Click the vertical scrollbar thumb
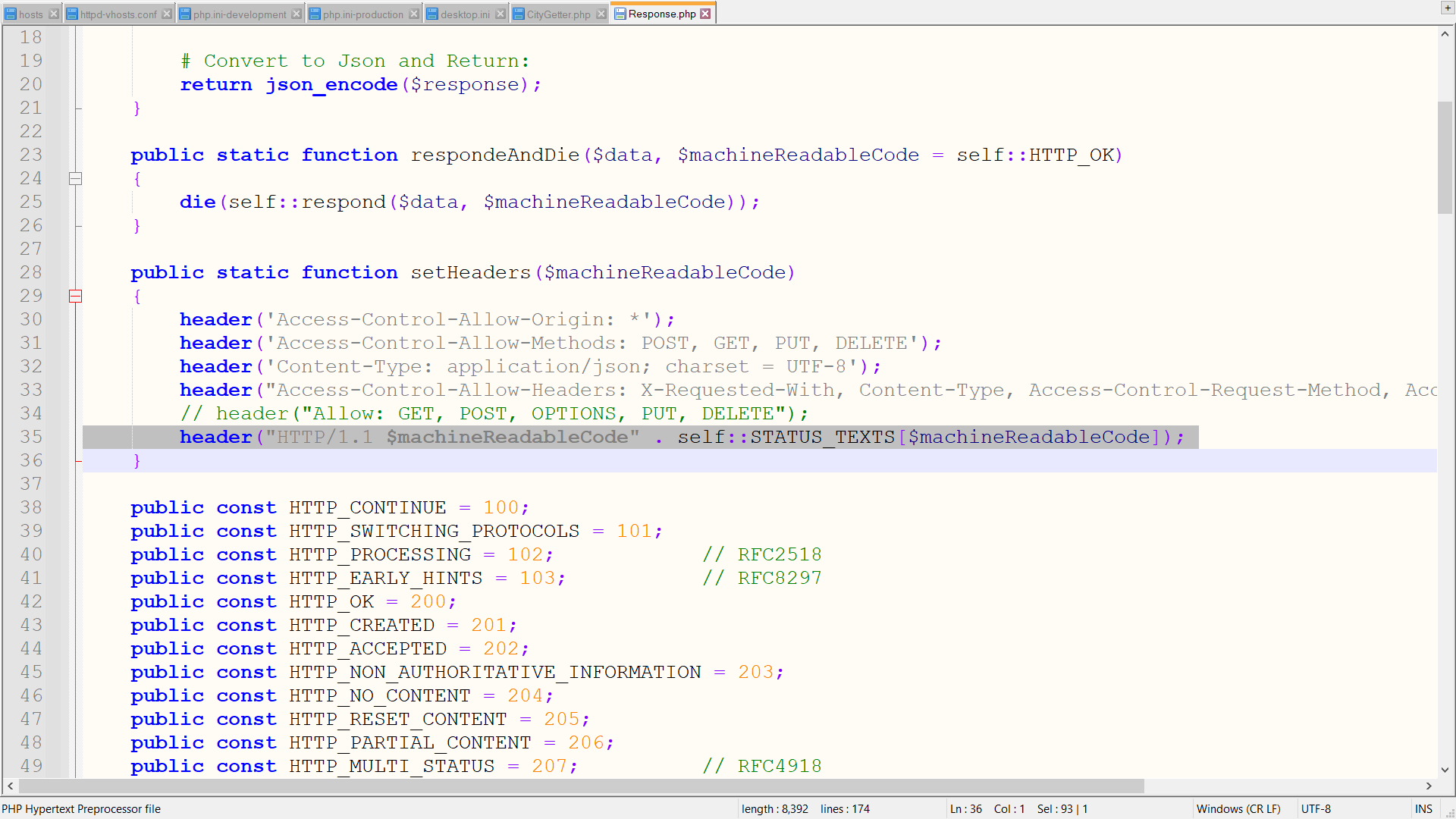 click(x=1445, y=157)
